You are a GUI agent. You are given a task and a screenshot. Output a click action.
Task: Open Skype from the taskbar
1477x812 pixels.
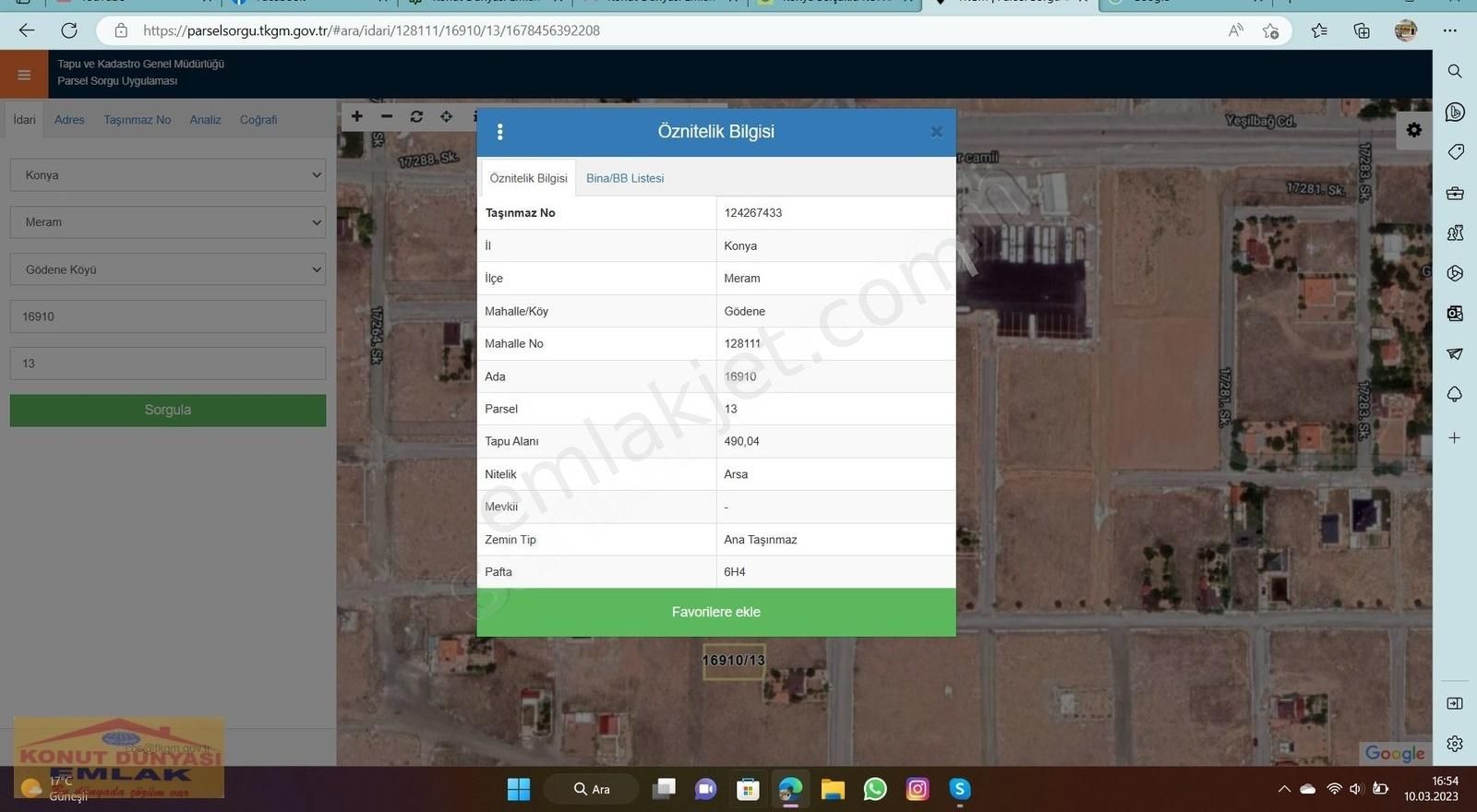coord(960,789)
